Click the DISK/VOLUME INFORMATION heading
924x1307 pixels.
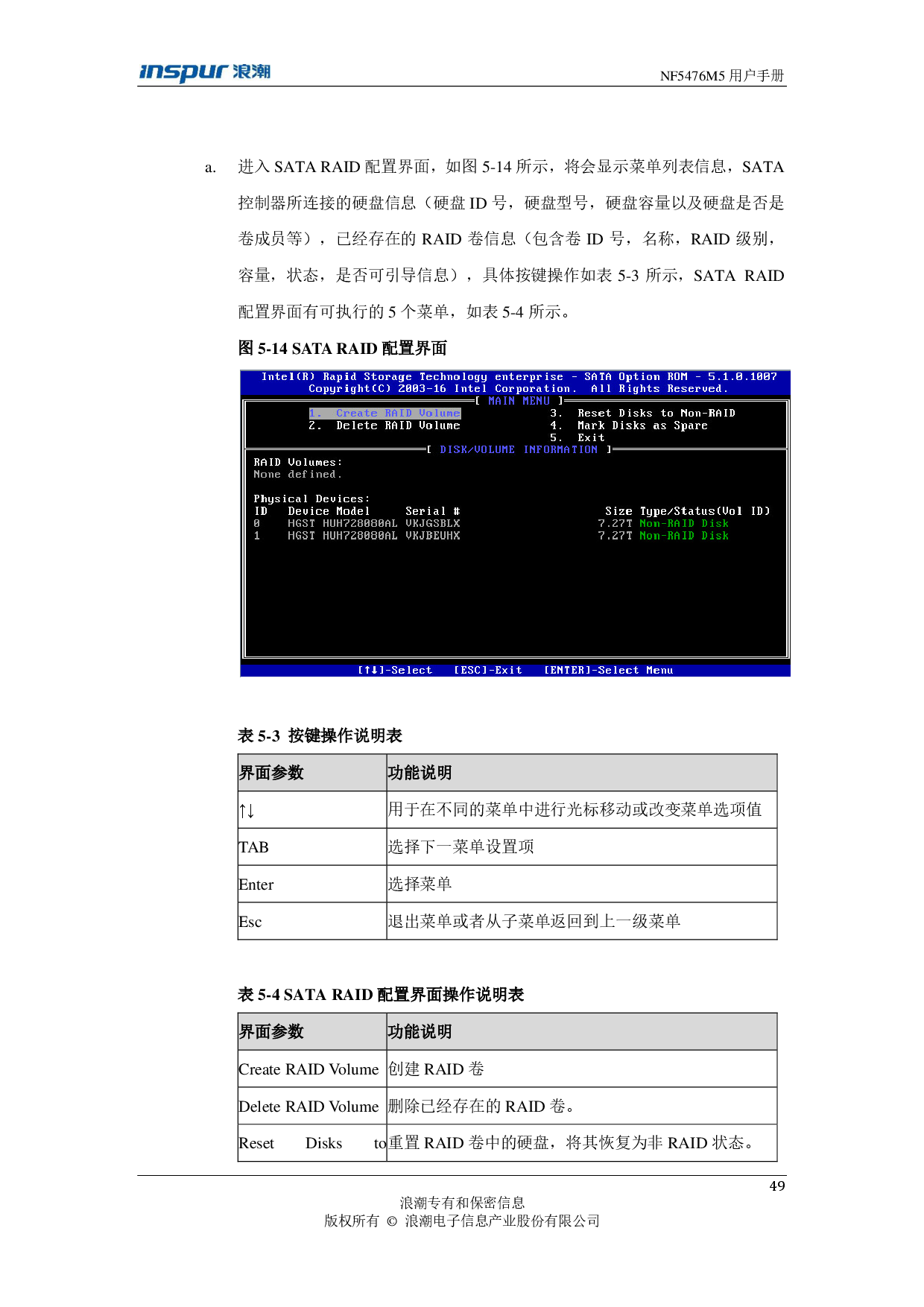point(519,450)
